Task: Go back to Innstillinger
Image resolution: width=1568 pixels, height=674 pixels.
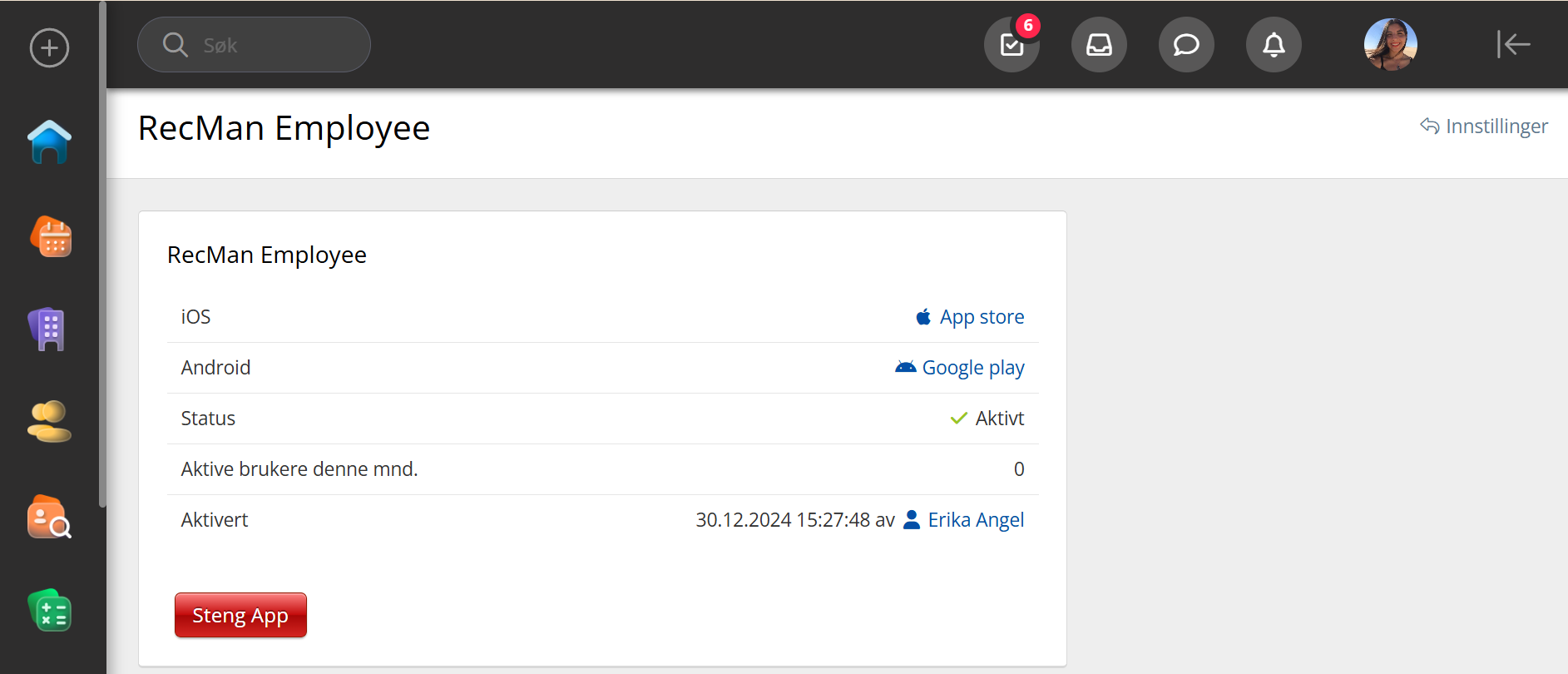Action: pos(1484,126)
